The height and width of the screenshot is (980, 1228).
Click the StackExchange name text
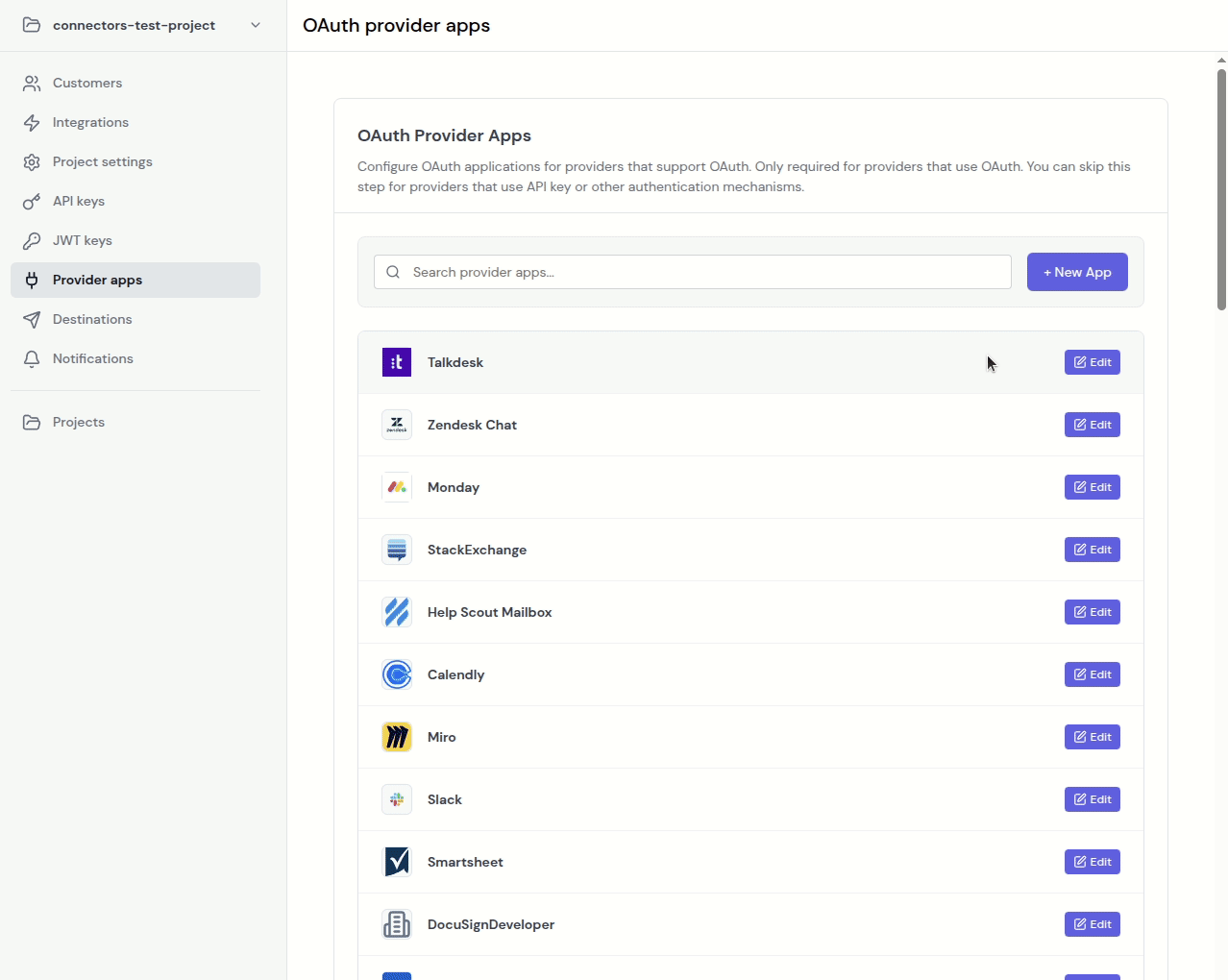point(477,550)
